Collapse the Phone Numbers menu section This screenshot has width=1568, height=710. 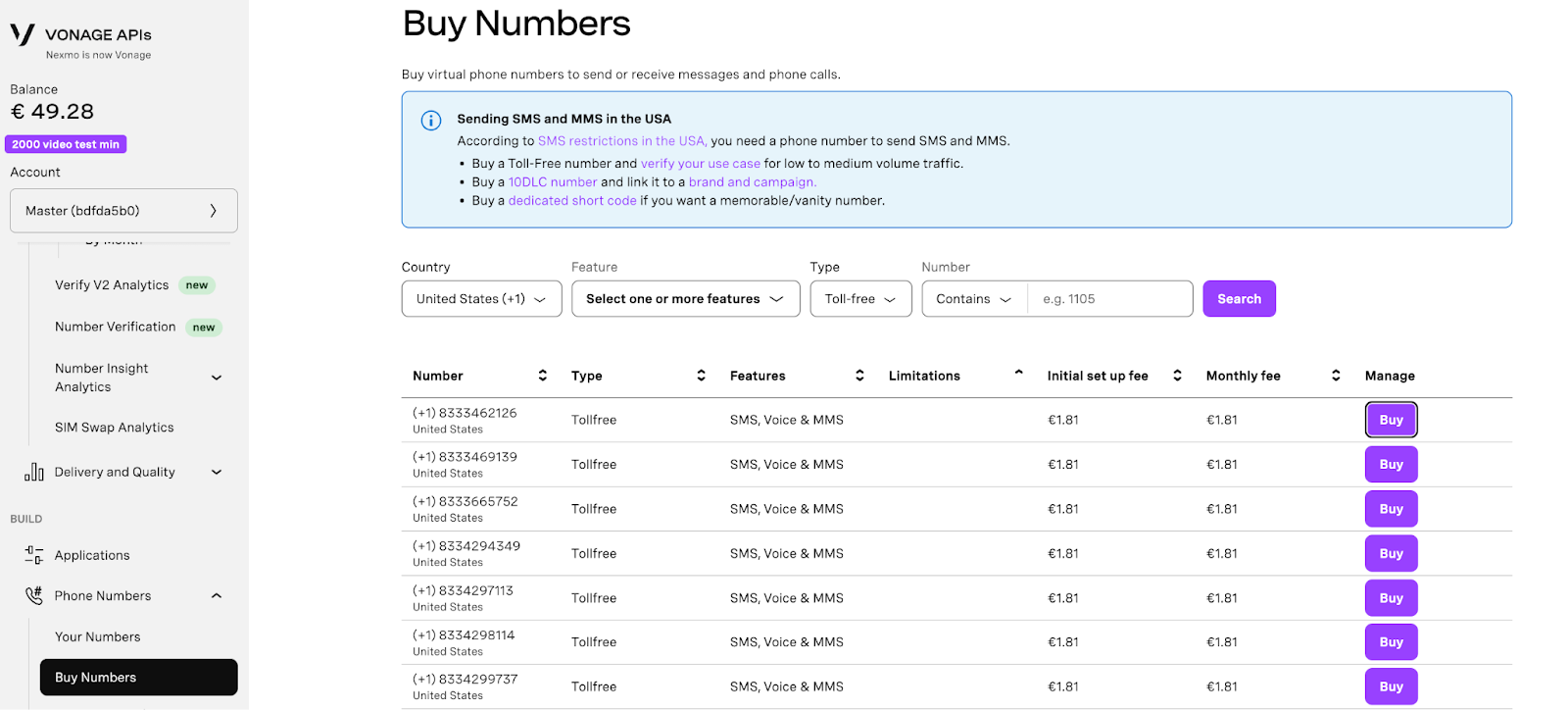217,595
